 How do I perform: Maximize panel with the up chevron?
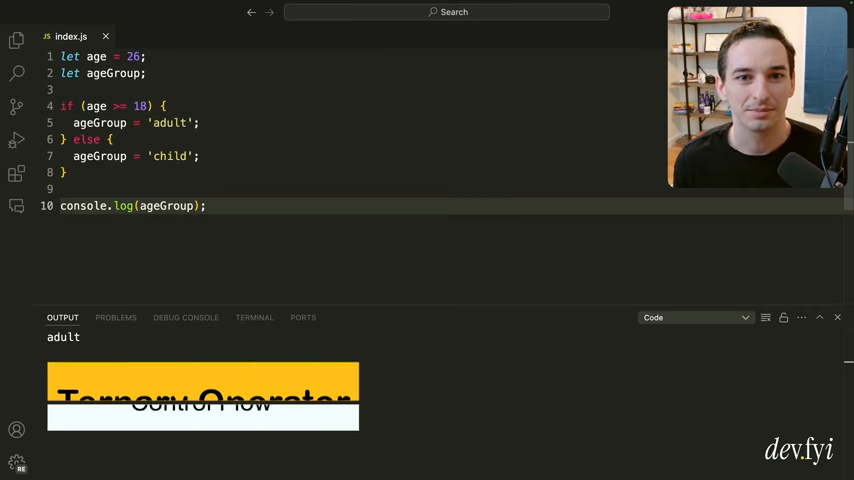820,317
